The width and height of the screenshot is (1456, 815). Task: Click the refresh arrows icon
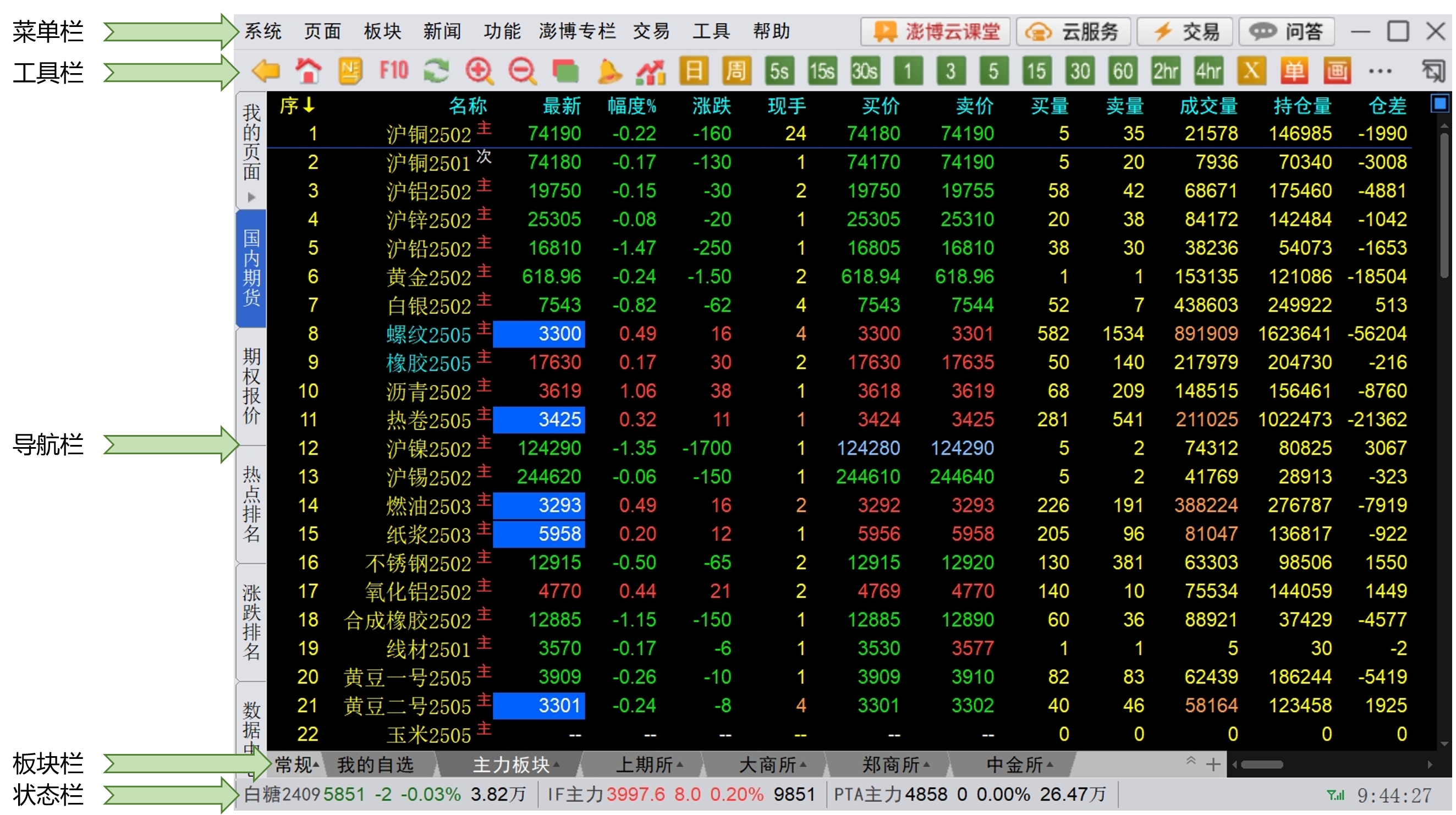(436, 71)
